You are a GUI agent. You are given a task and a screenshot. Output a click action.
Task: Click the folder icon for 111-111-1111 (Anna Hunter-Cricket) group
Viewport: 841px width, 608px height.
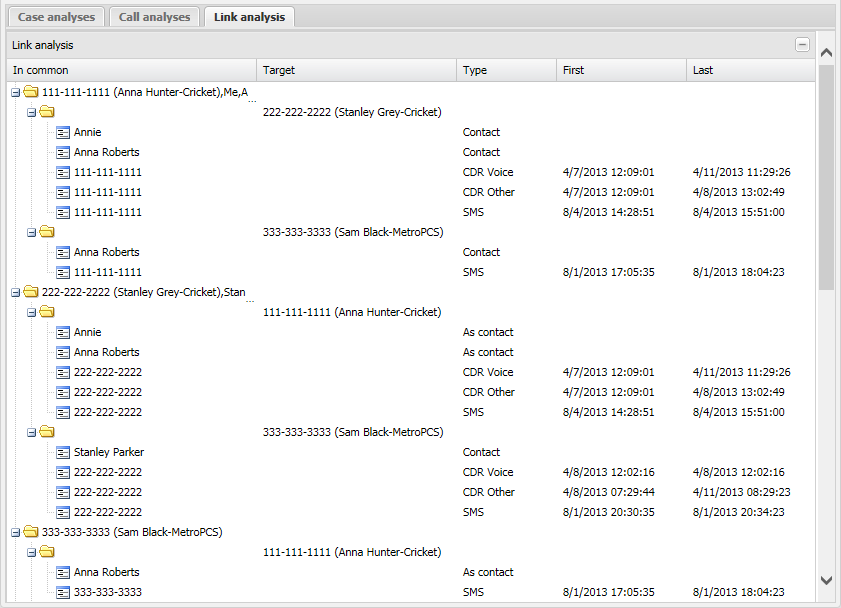pyautogui.click(x=31, y=92)
